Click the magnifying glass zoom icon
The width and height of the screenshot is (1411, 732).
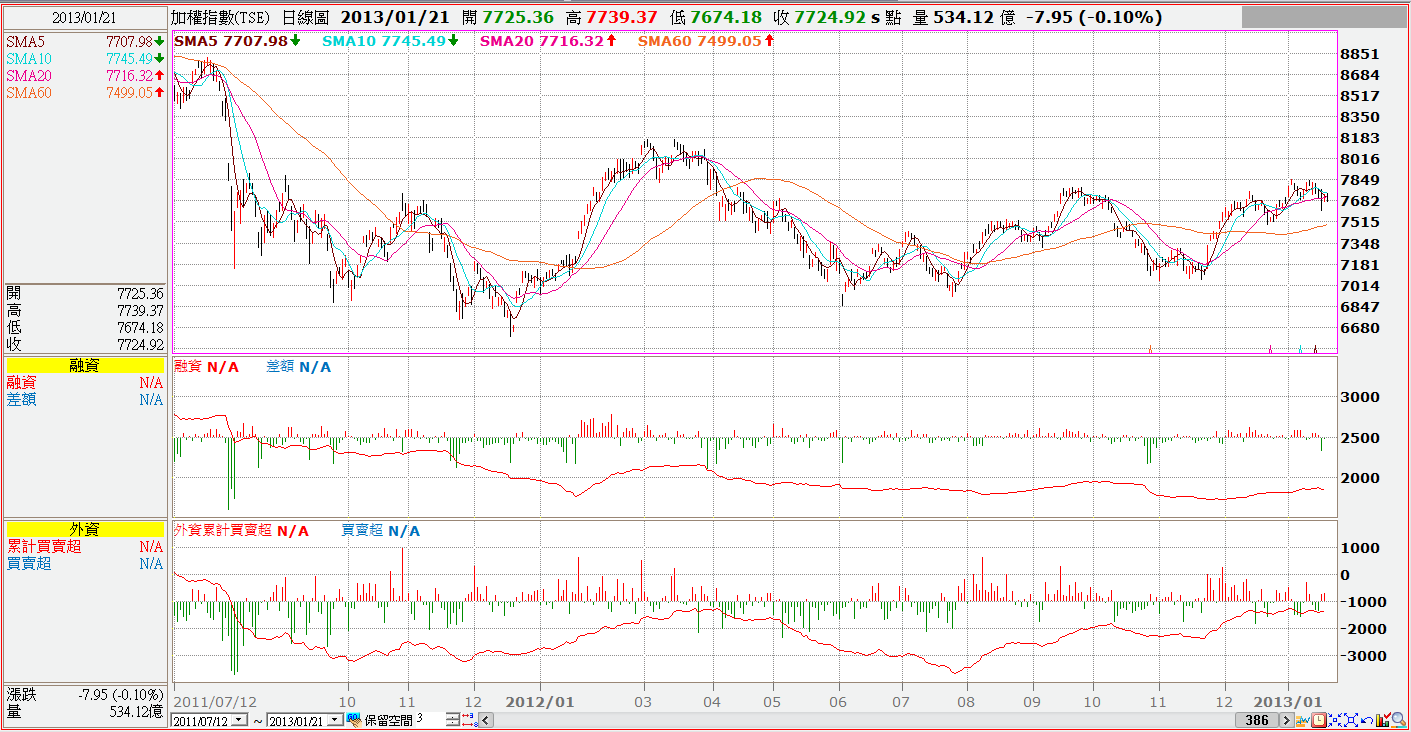coord(1398,720)
